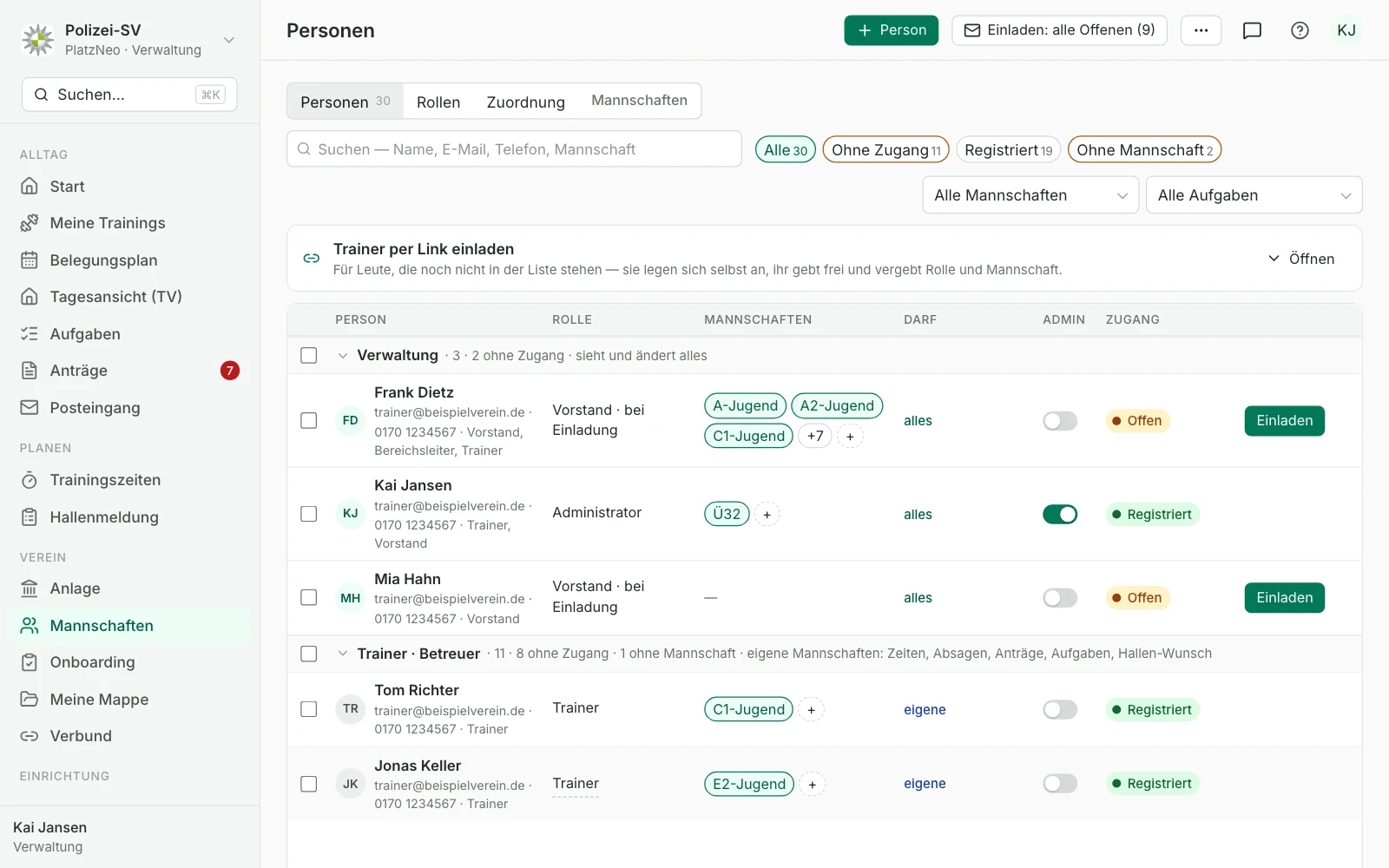Open the Alle Aufgaben dropdown
Viewport: 1389px width, 868px height.
(1254, 195)
